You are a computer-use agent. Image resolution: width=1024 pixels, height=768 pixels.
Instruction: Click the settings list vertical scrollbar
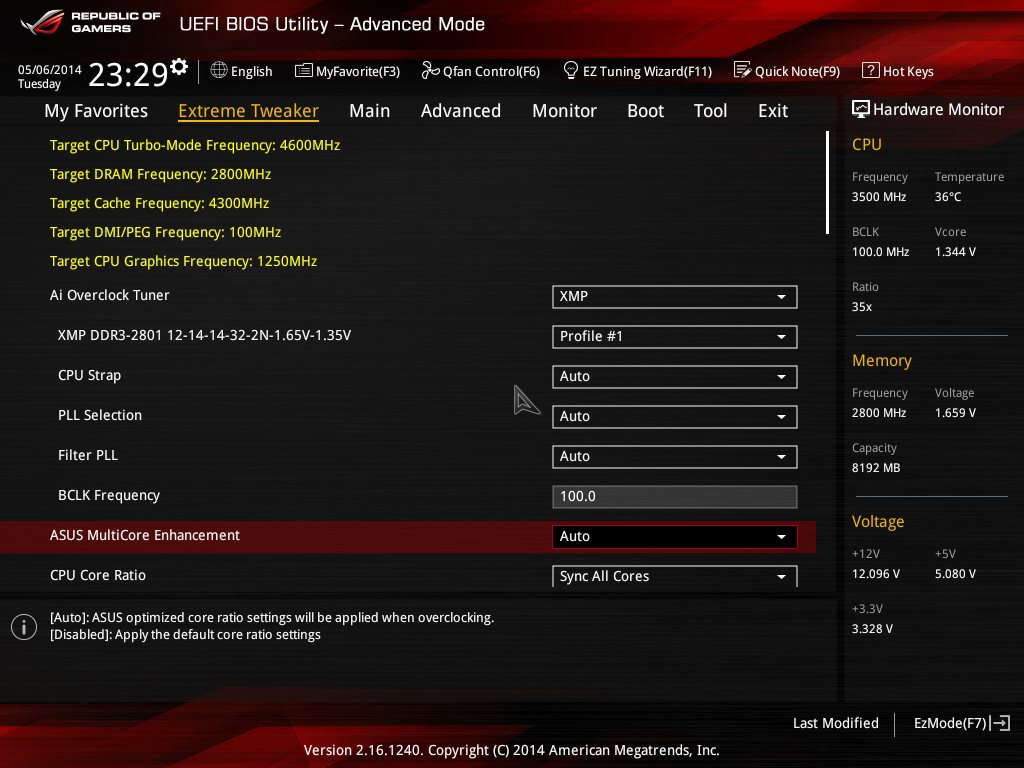827,182
